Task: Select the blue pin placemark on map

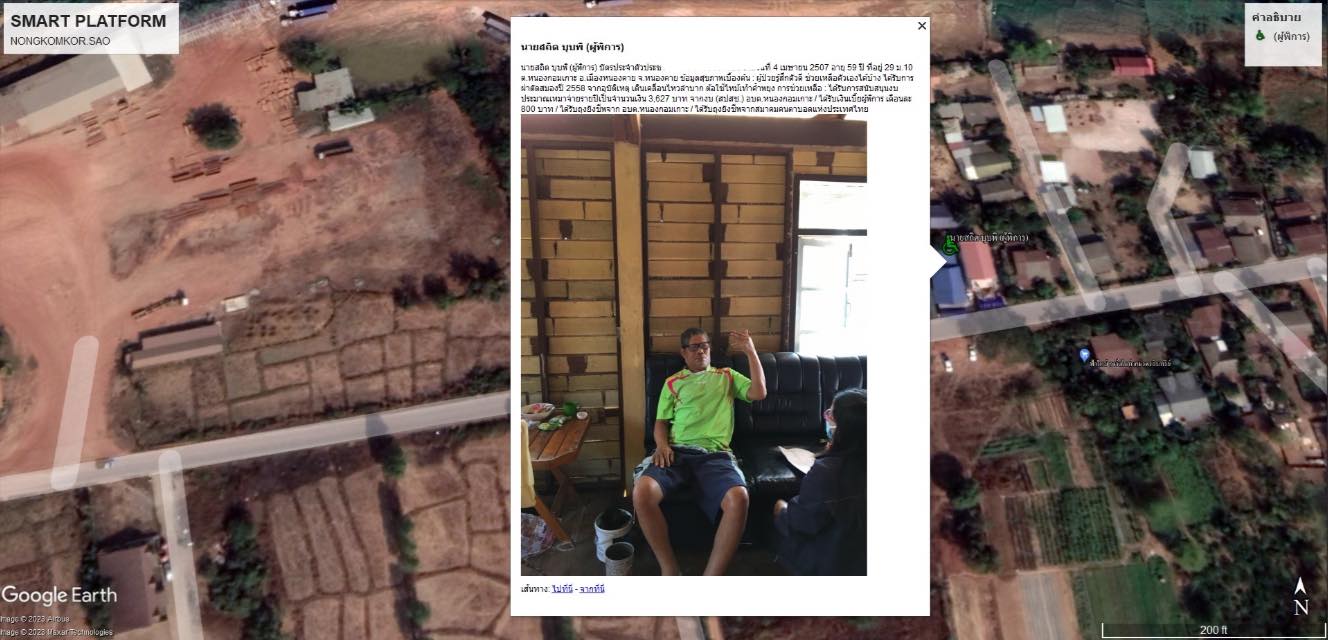Action: point(1084,355)
